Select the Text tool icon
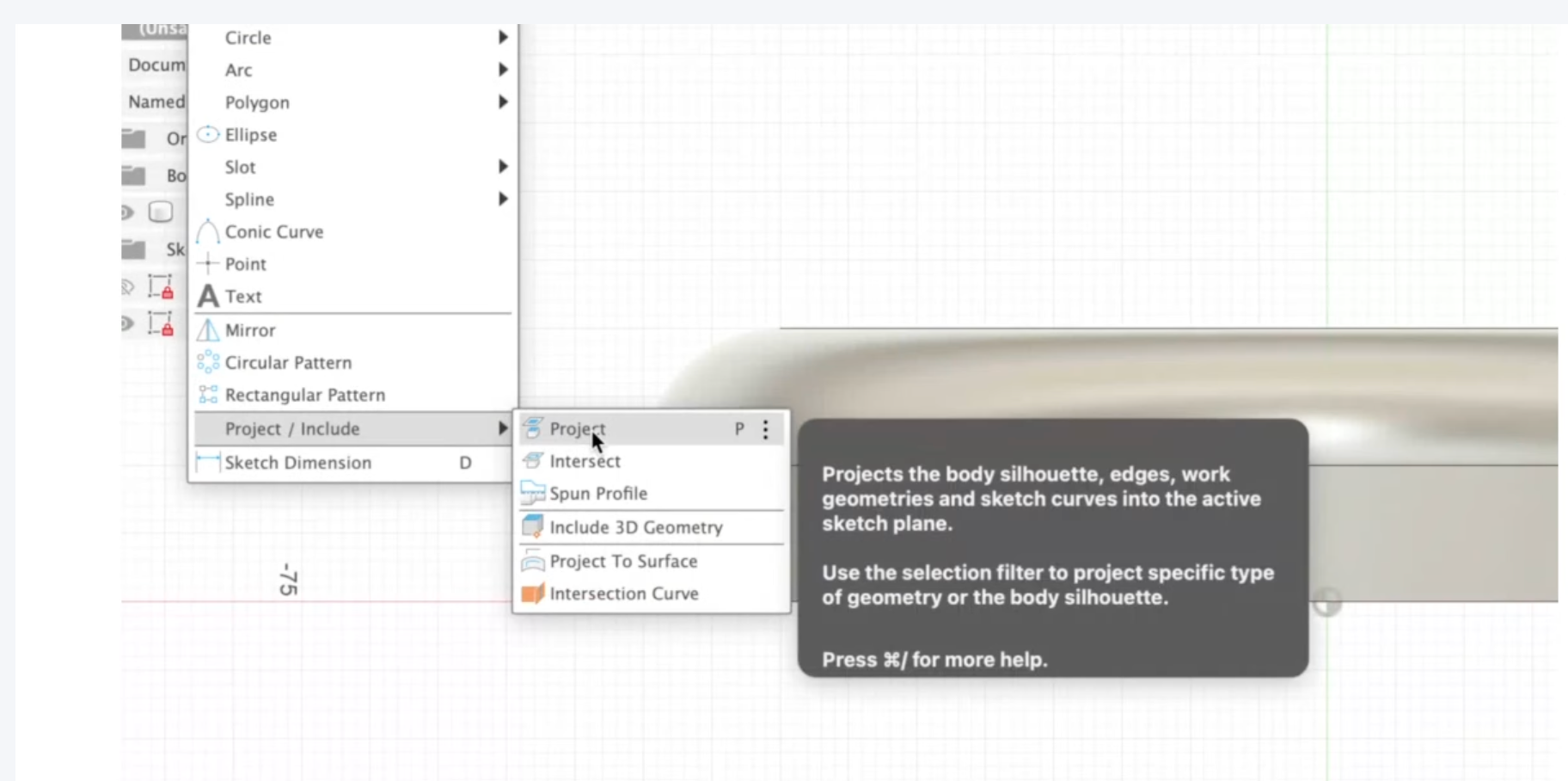The width and height of the screenshot is (1568, 781). click(208, 296)
